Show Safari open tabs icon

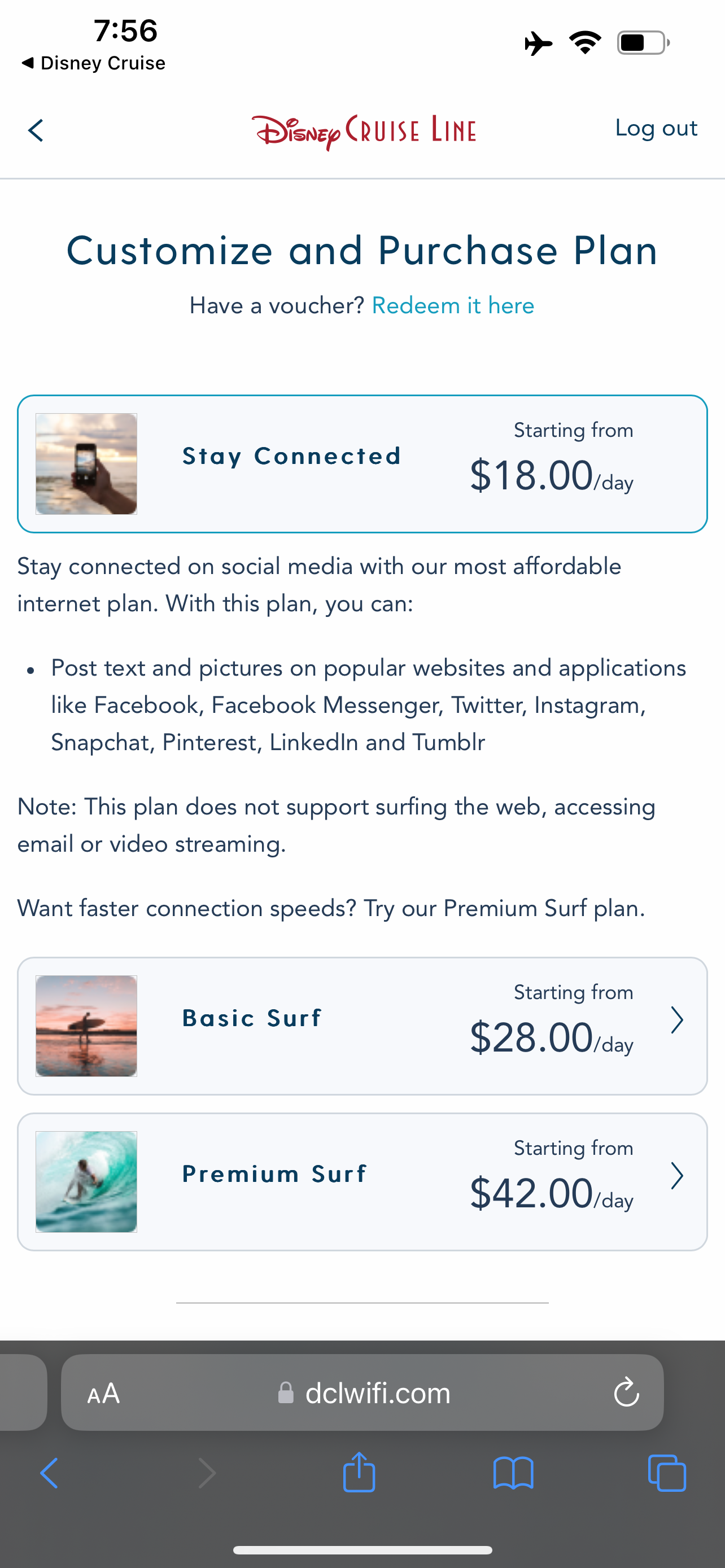click(x=667, y=1473)
